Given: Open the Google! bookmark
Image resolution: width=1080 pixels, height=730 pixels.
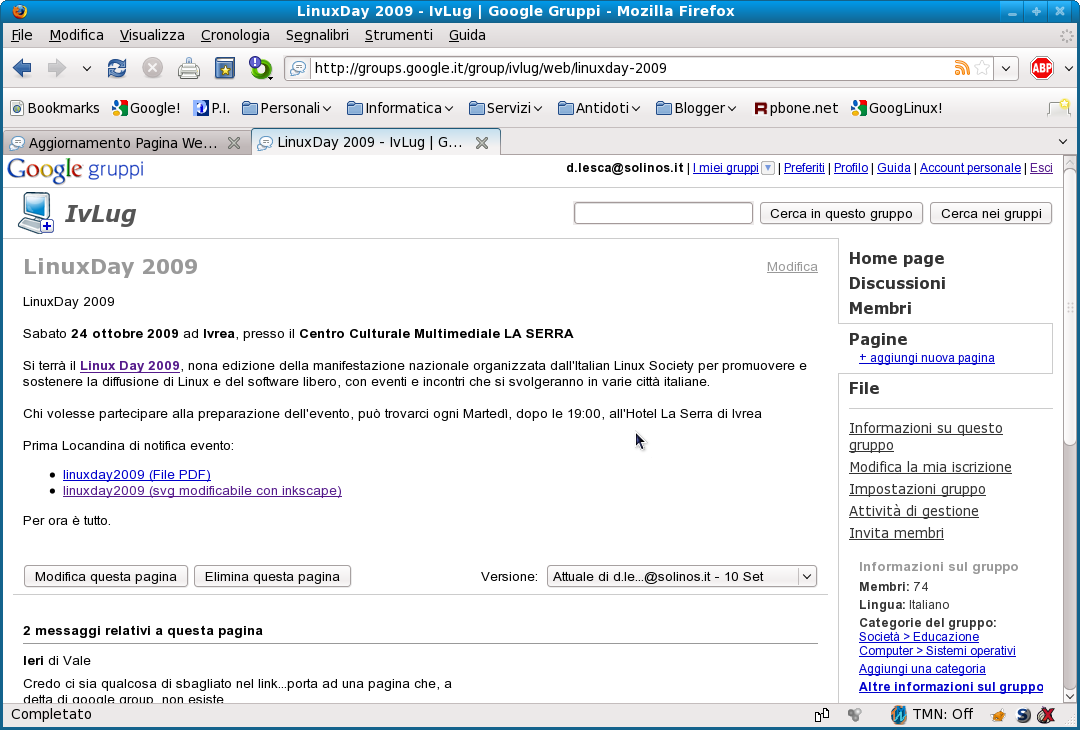Looking at the screenshot, I should tap(146, 108).
